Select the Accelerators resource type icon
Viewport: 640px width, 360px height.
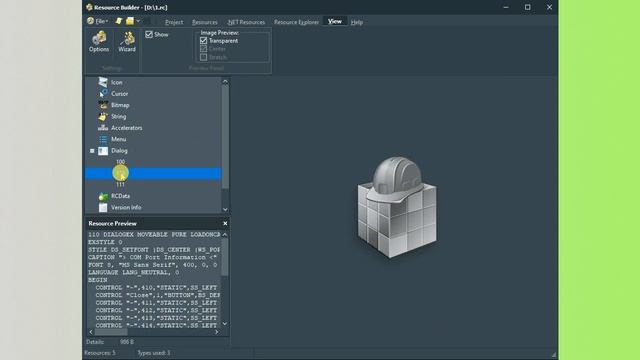point(103,128)
